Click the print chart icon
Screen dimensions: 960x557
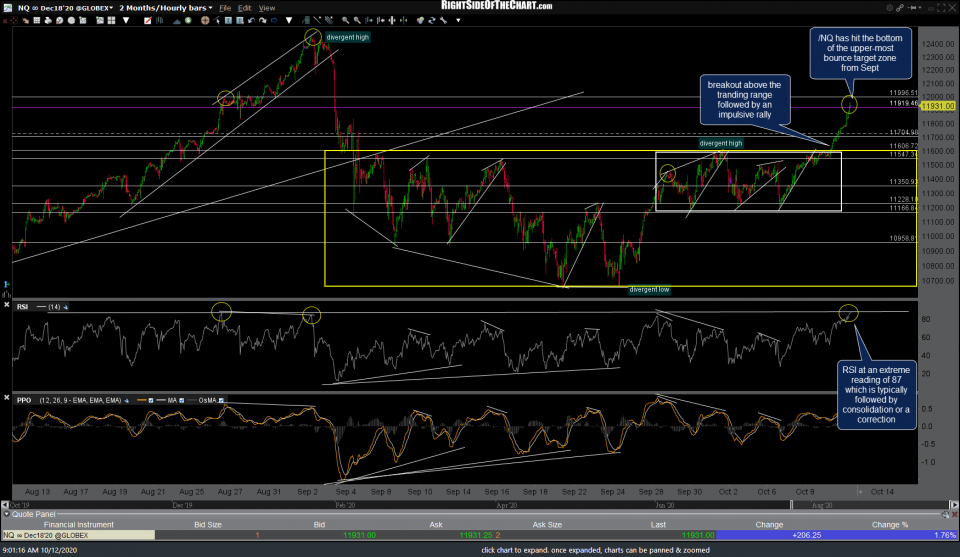coord(48,20)
